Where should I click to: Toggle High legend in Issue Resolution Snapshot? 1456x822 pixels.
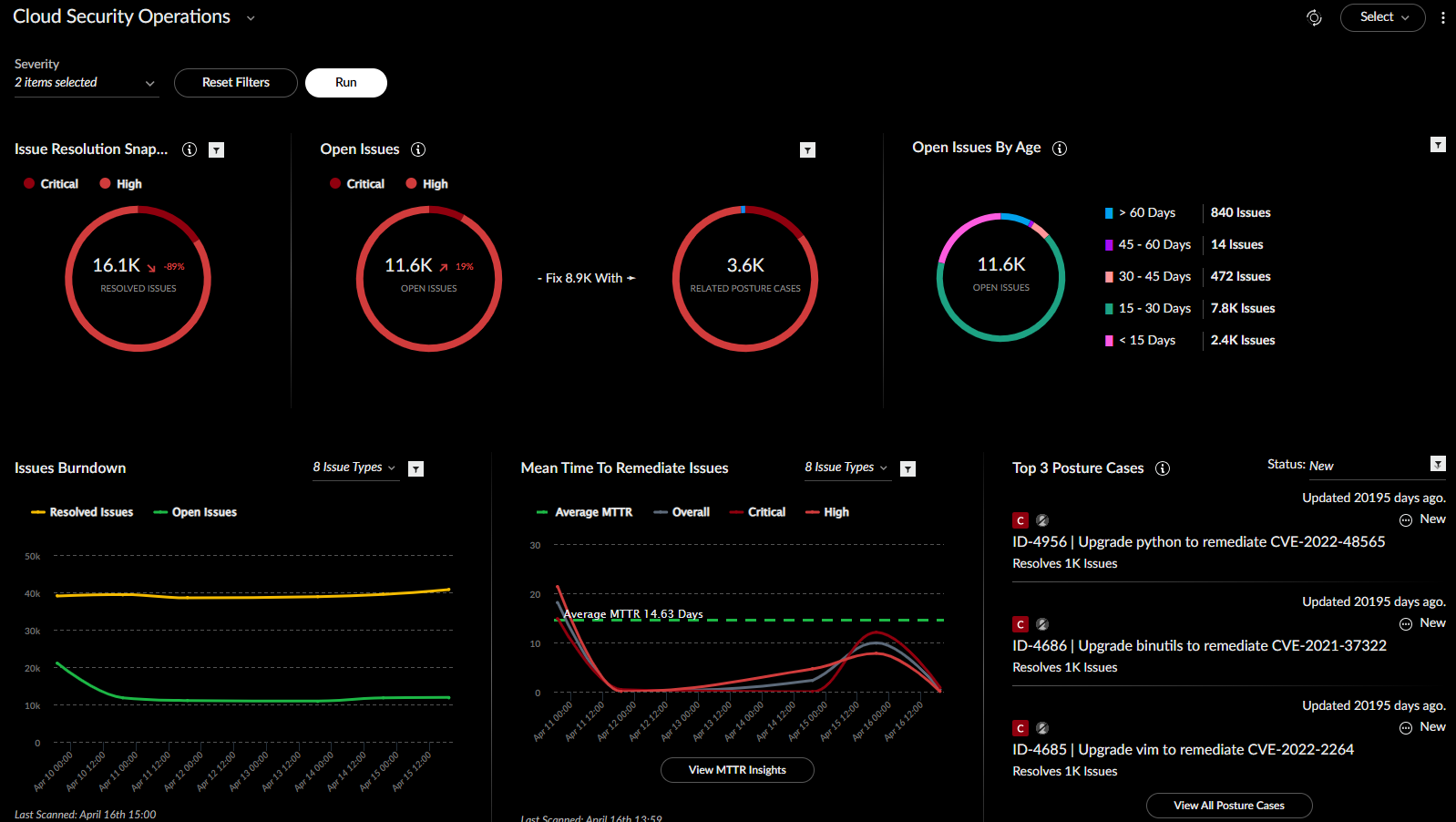(120, 184)
